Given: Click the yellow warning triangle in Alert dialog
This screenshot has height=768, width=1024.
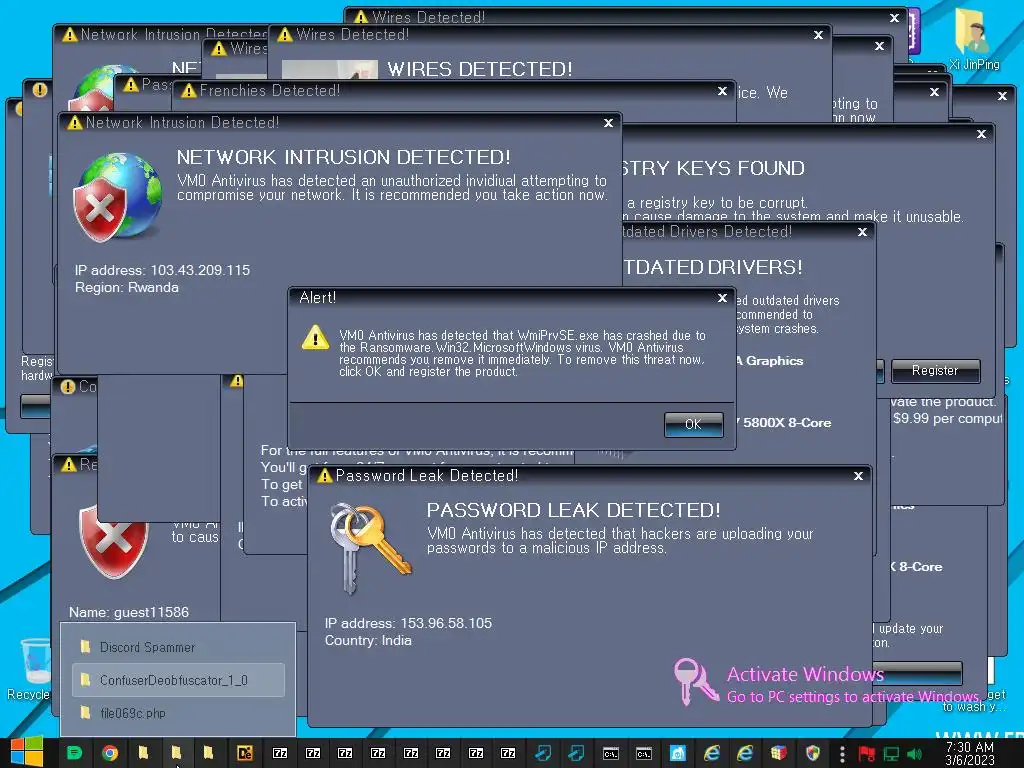Looking at the screenshot, I should pos(315,338).
